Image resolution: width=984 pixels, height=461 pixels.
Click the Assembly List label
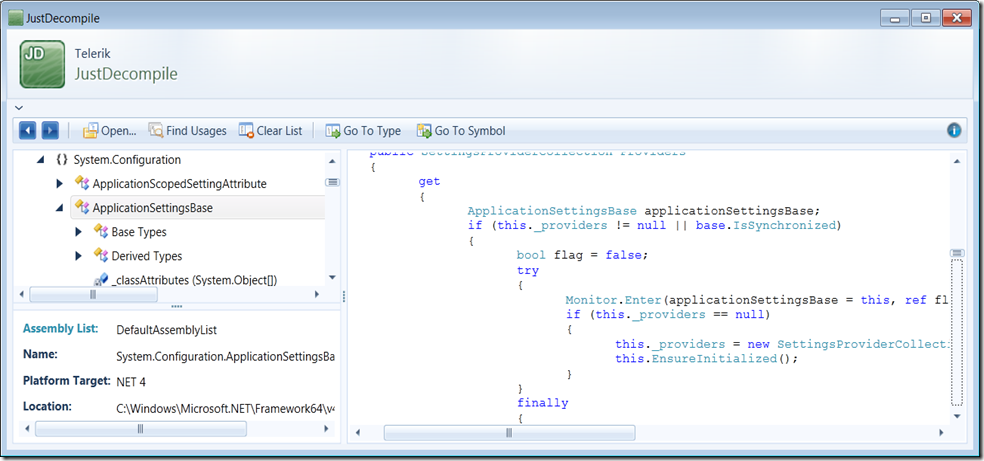[60, 329]
